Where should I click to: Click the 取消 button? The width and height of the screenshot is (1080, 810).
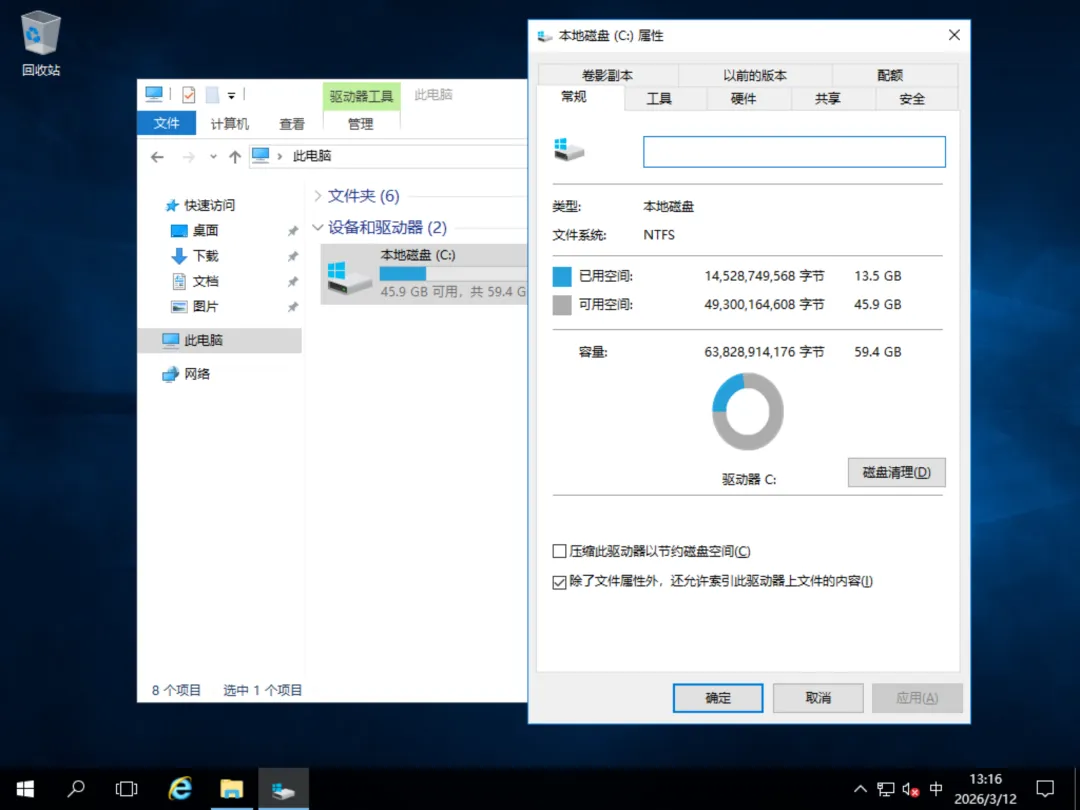(x=818, y=698)
